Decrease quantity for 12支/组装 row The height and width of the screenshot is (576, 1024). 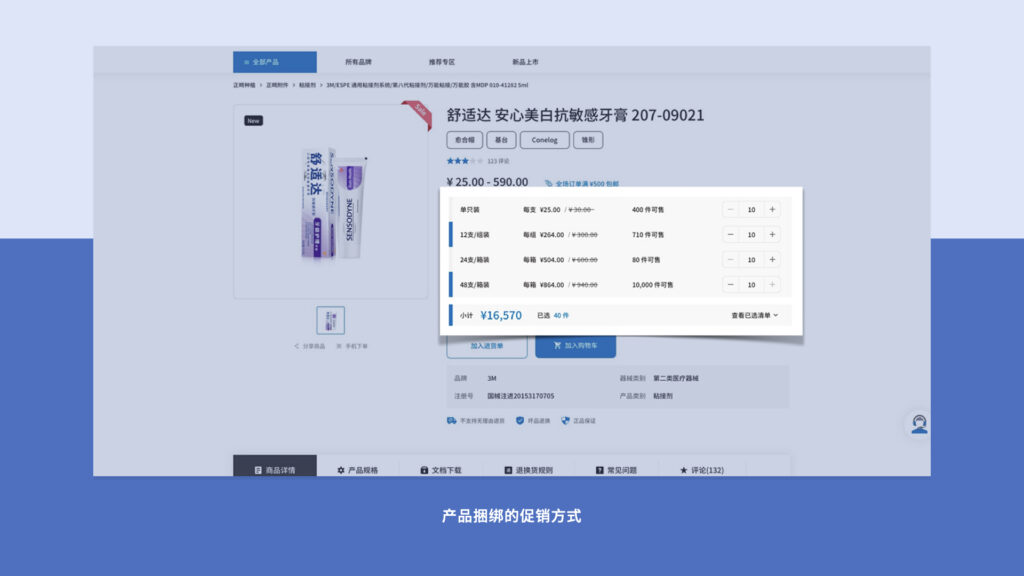coord(730,234)
